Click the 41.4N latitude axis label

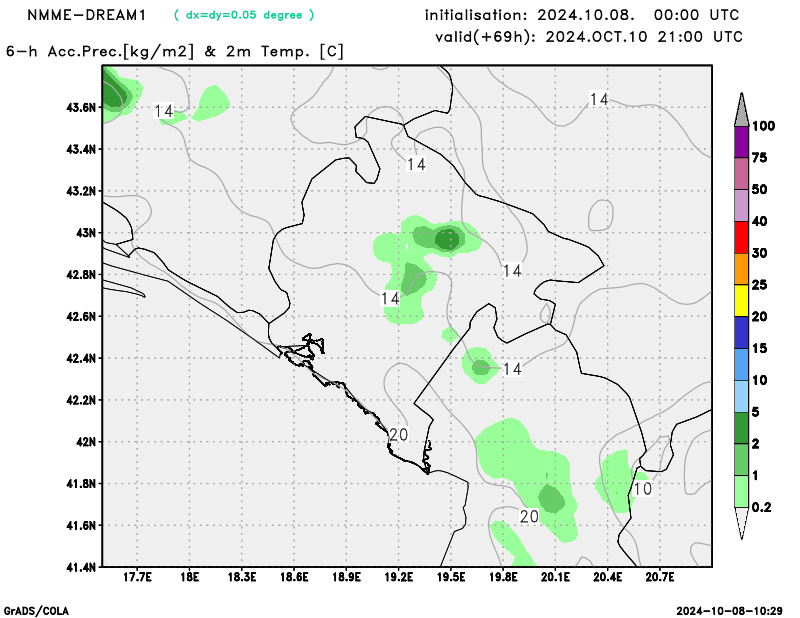81,567
